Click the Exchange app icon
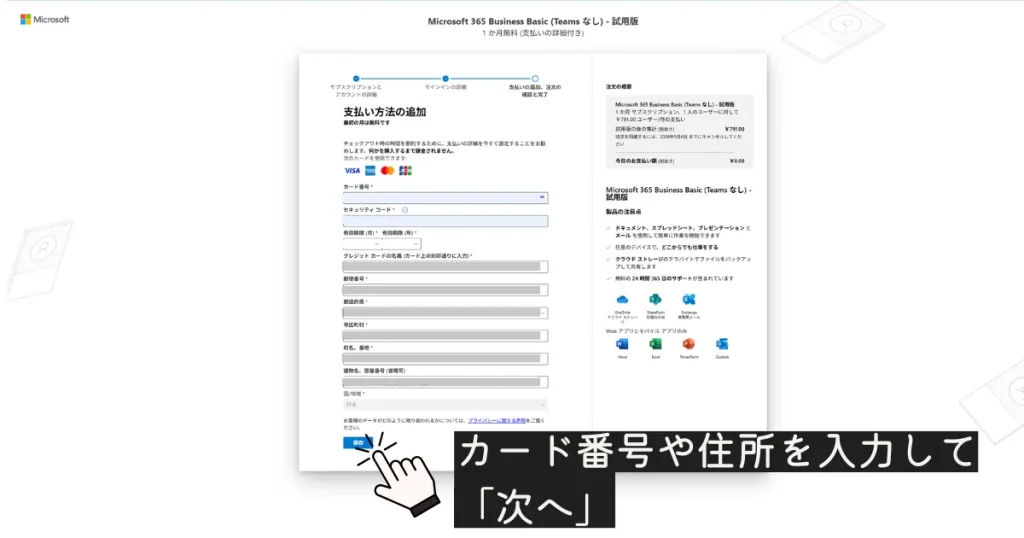The image size is (1024, 538). pyautogui.click(x=689, y=300)
